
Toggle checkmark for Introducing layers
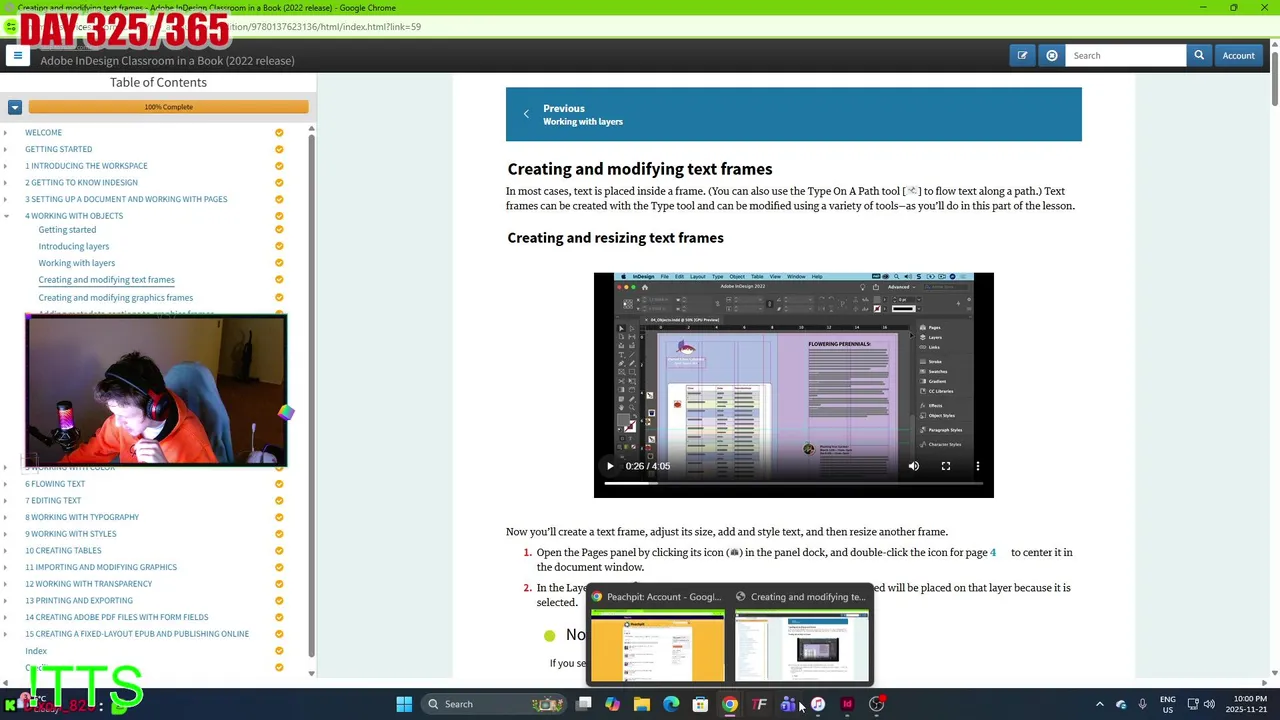click(x=279, y=246)
